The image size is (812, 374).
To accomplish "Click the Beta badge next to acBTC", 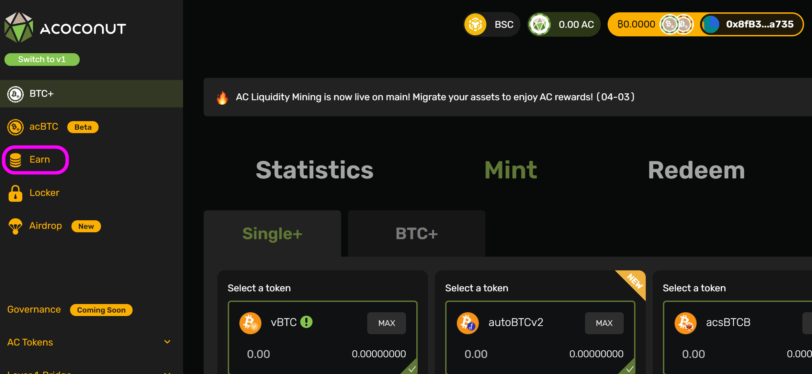I will click(x=83, y=127).
